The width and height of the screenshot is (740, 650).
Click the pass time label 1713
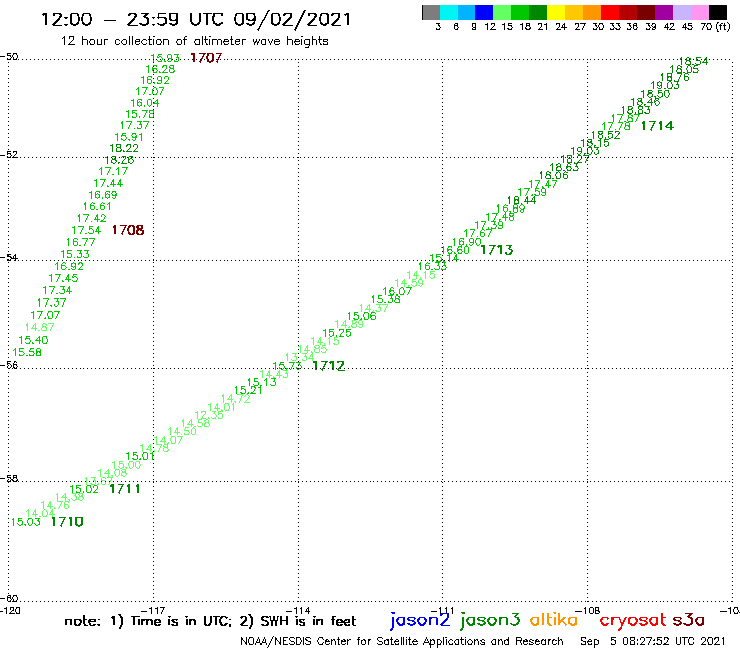point(496,250)
